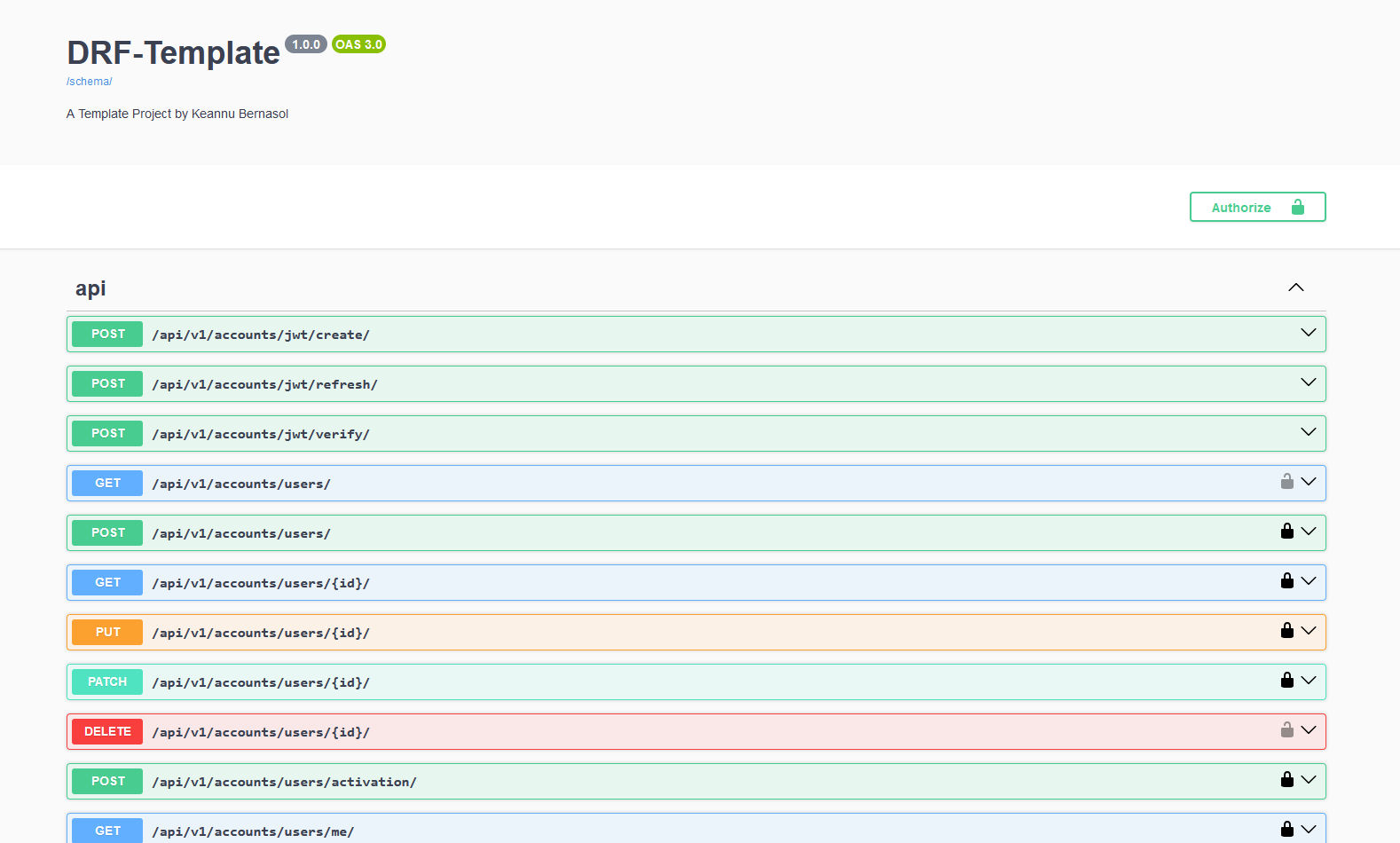
Task: Click lock icon on PATCH users/{id}/ row
Action: coord(1286,681)
